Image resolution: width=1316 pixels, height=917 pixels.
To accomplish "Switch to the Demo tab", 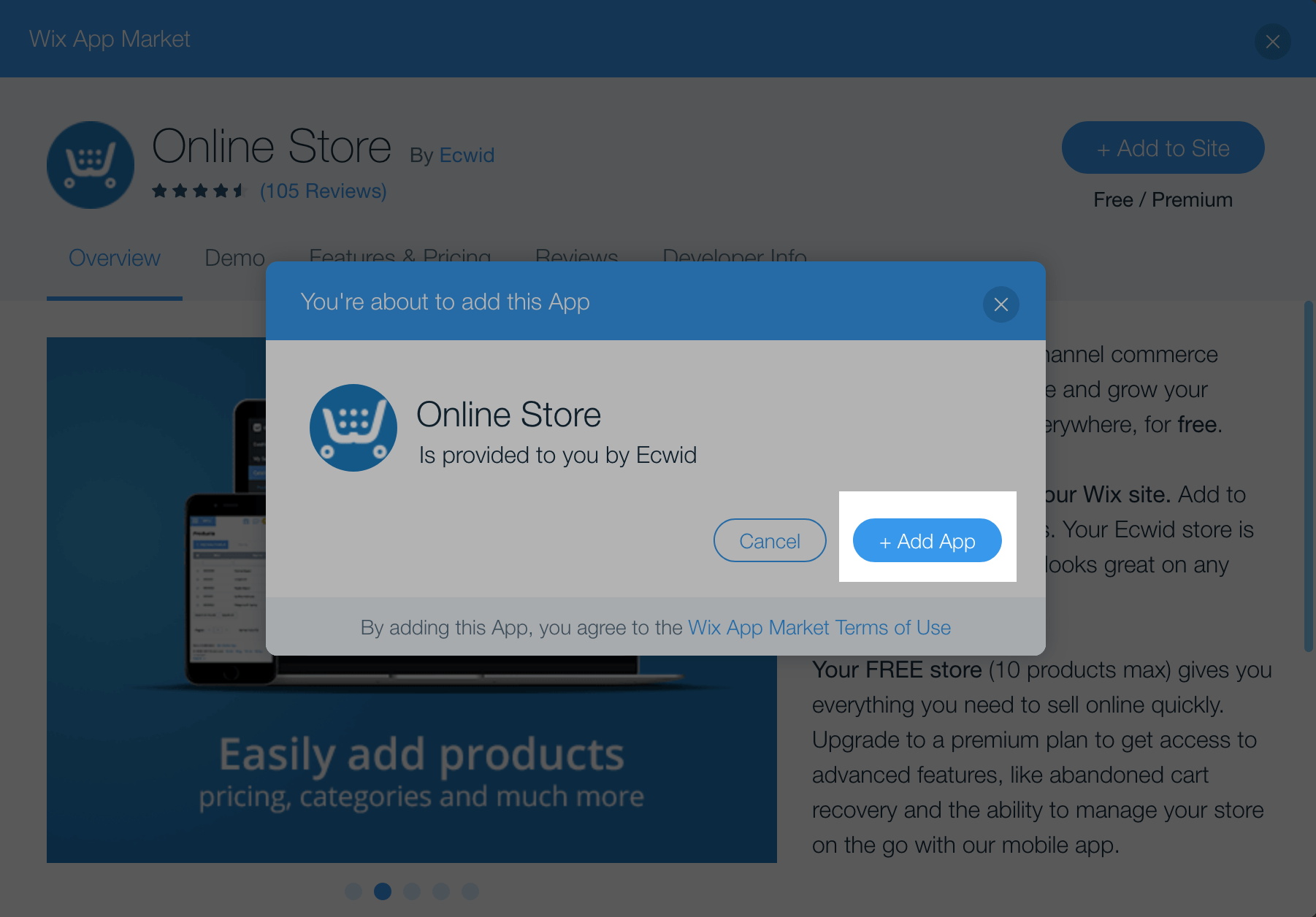I will [234, 258].
